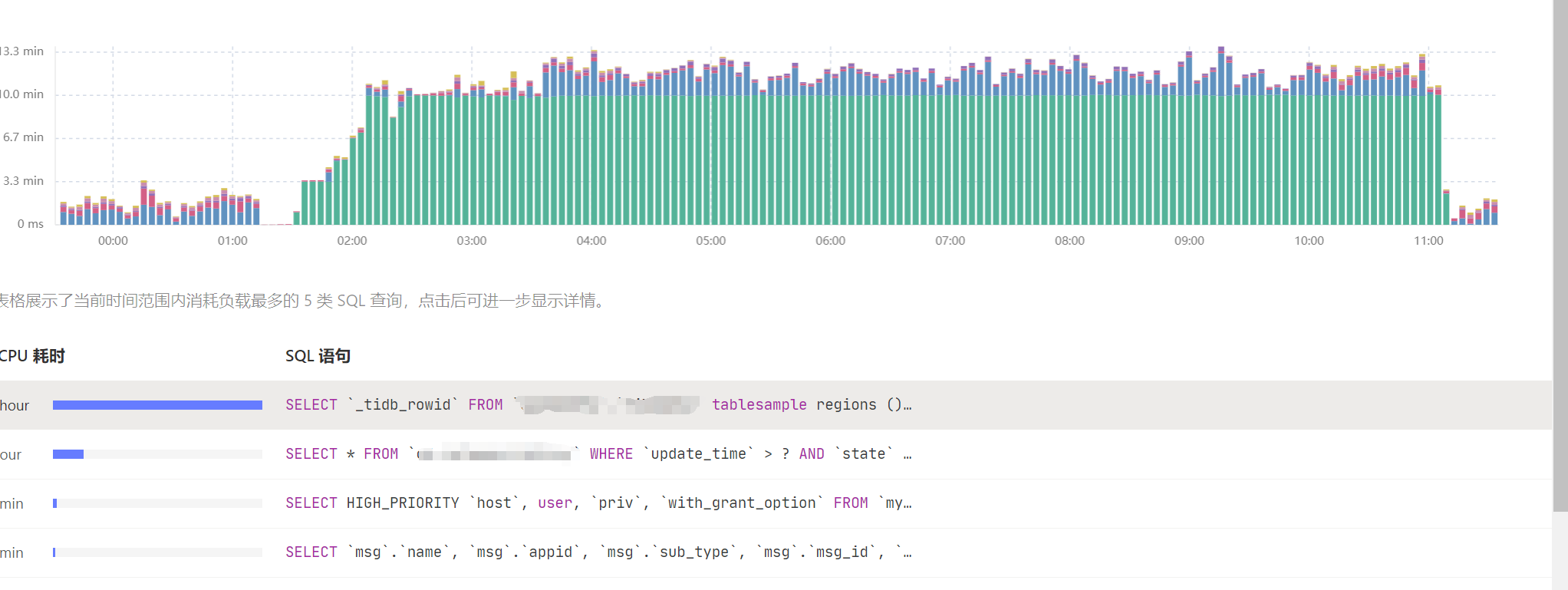Click the 6.7 min label on the Y axis
Image resolution: width=1568 pixels, height=590 pixels.
(x=23, y=137)
